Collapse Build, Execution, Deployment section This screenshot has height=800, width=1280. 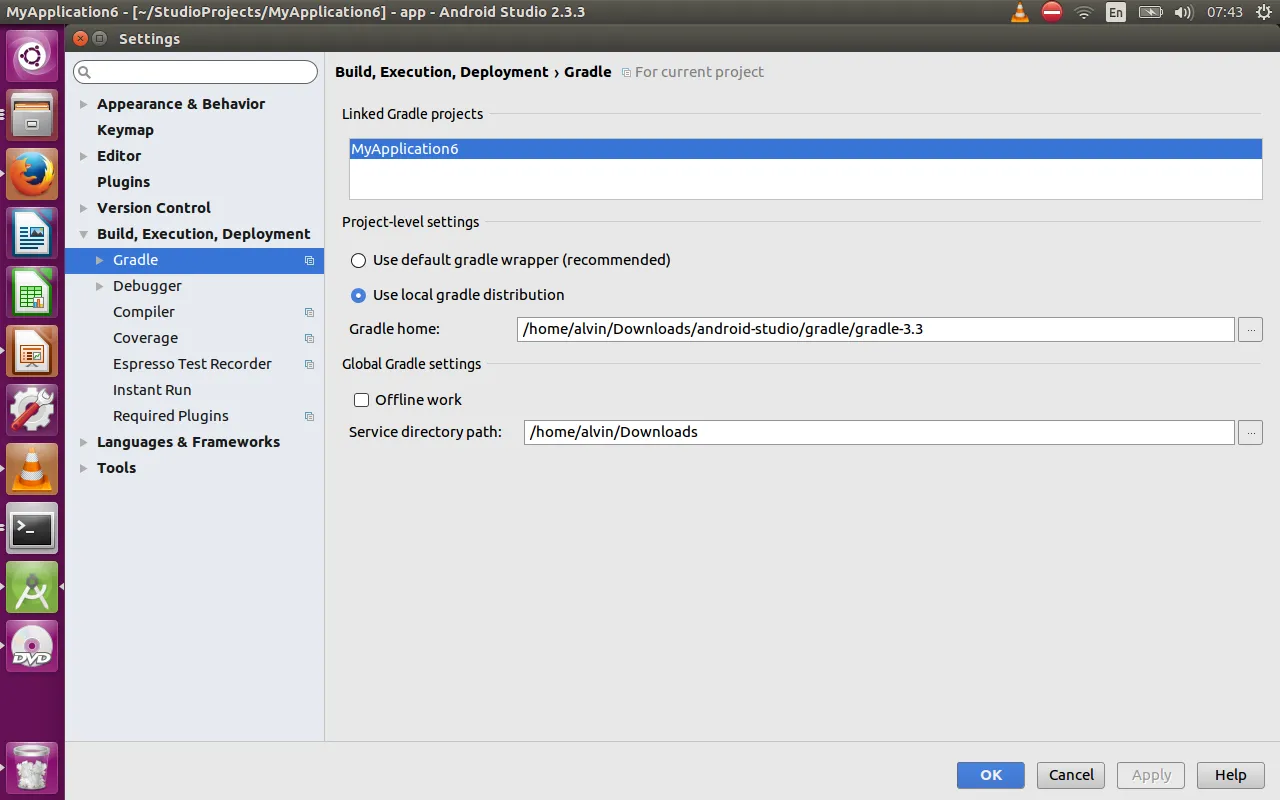83,234
